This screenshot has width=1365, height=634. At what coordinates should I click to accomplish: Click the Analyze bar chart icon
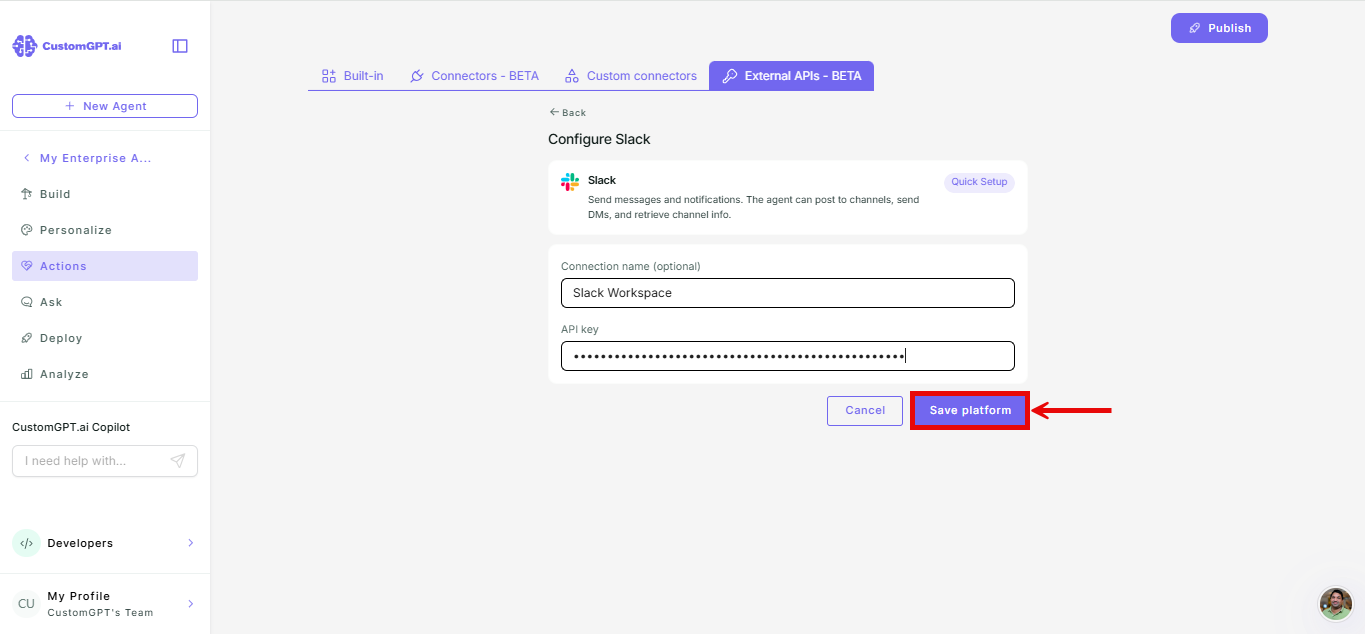point(27,374)
